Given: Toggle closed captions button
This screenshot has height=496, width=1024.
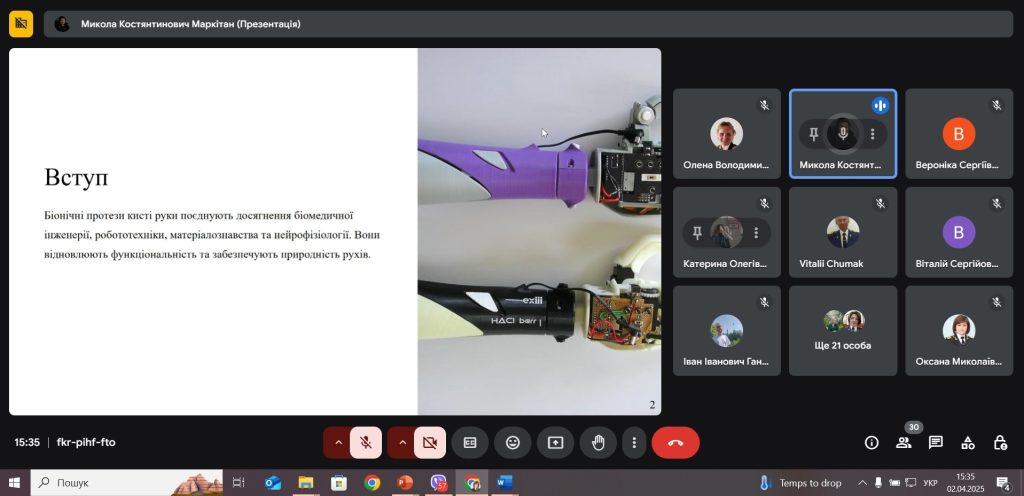Looking at the screenshot, I should (x=470, y=442).
